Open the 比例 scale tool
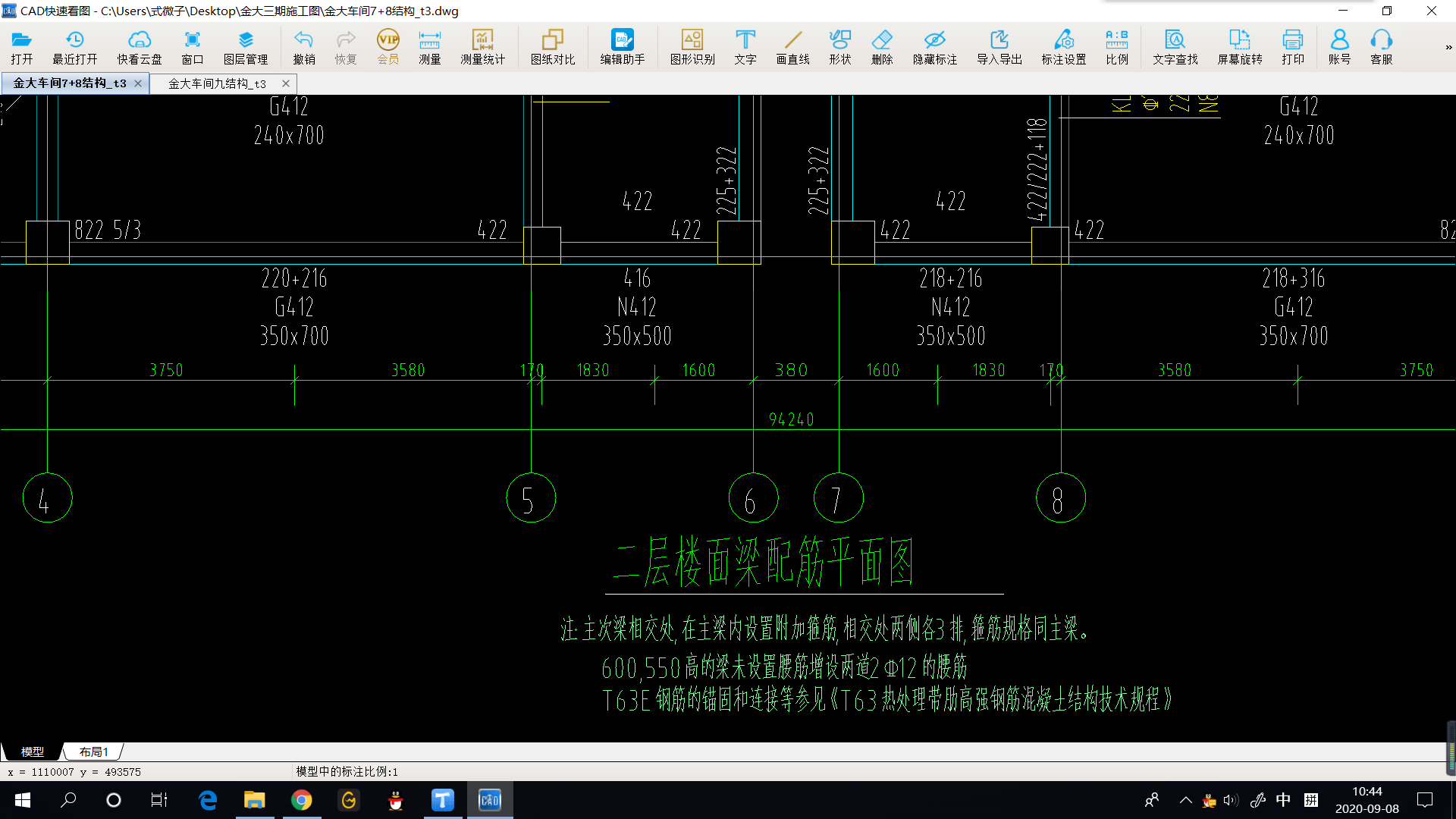This screenshot has width=1456, height=819. tap(1116, 45)
